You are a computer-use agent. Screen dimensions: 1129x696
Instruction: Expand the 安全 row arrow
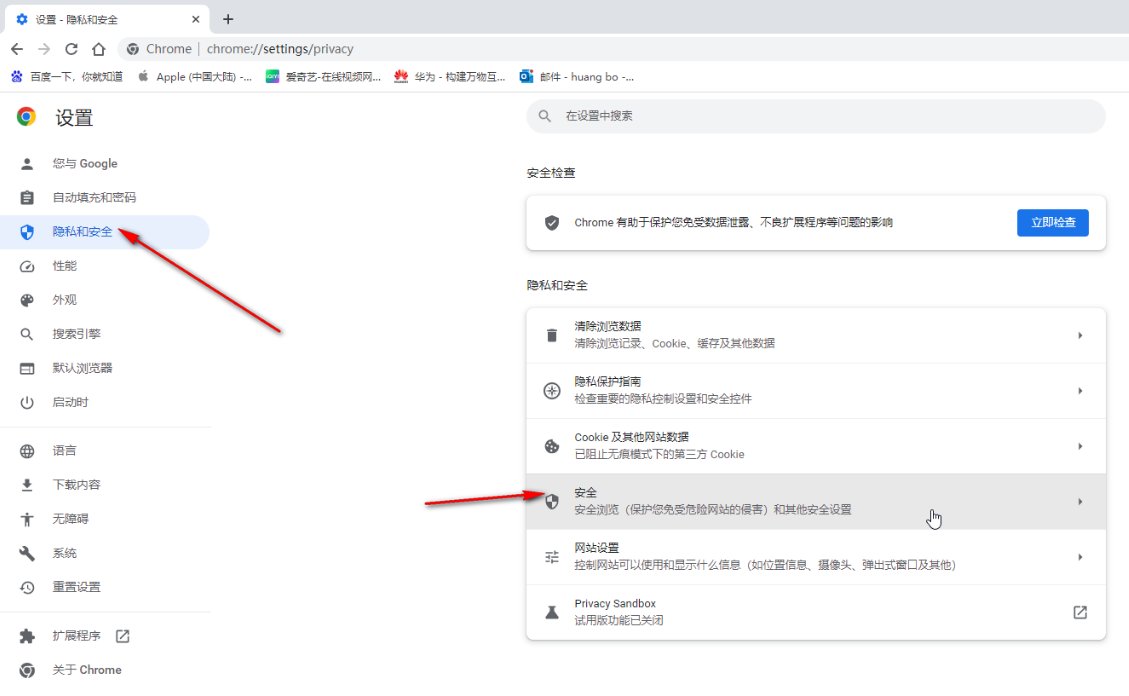pos(1080,502)
